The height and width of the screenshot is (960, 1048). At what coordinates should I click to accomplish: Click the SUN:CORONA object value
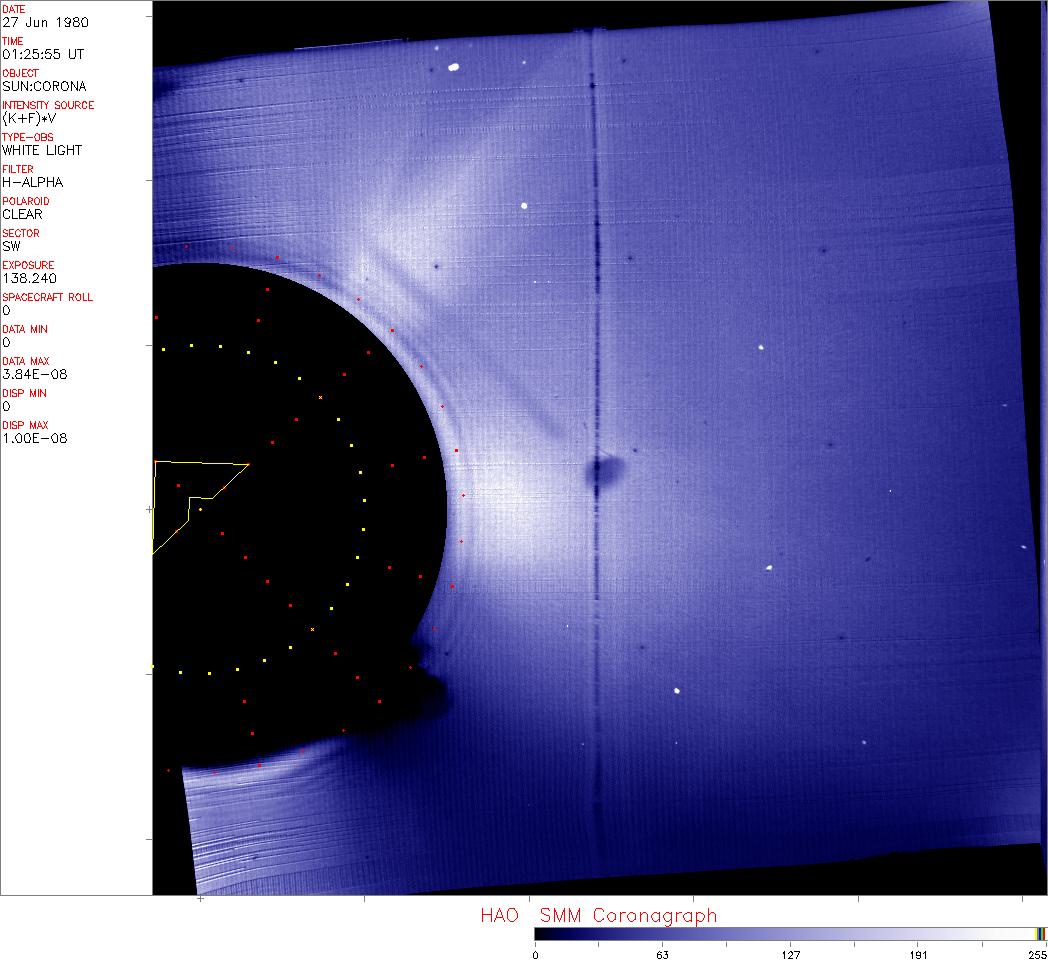pos(44,86)
